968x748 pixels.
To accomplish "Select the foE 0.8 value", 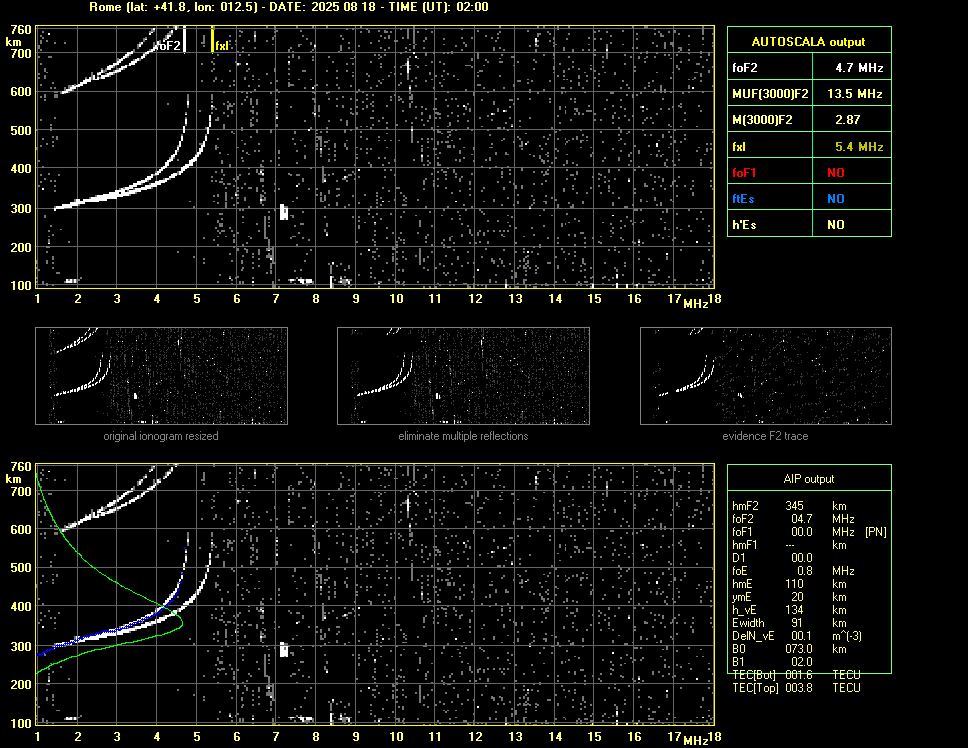I will coord(804,571).
